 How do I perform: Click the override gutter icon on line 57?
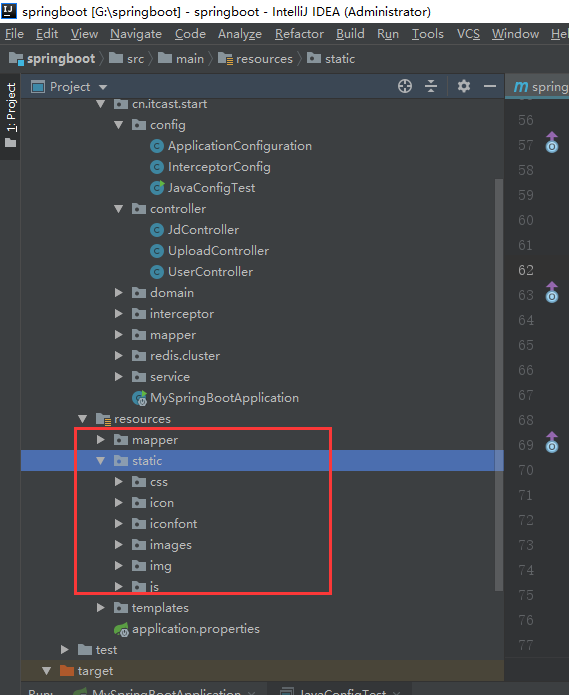[x=552, y=142]
